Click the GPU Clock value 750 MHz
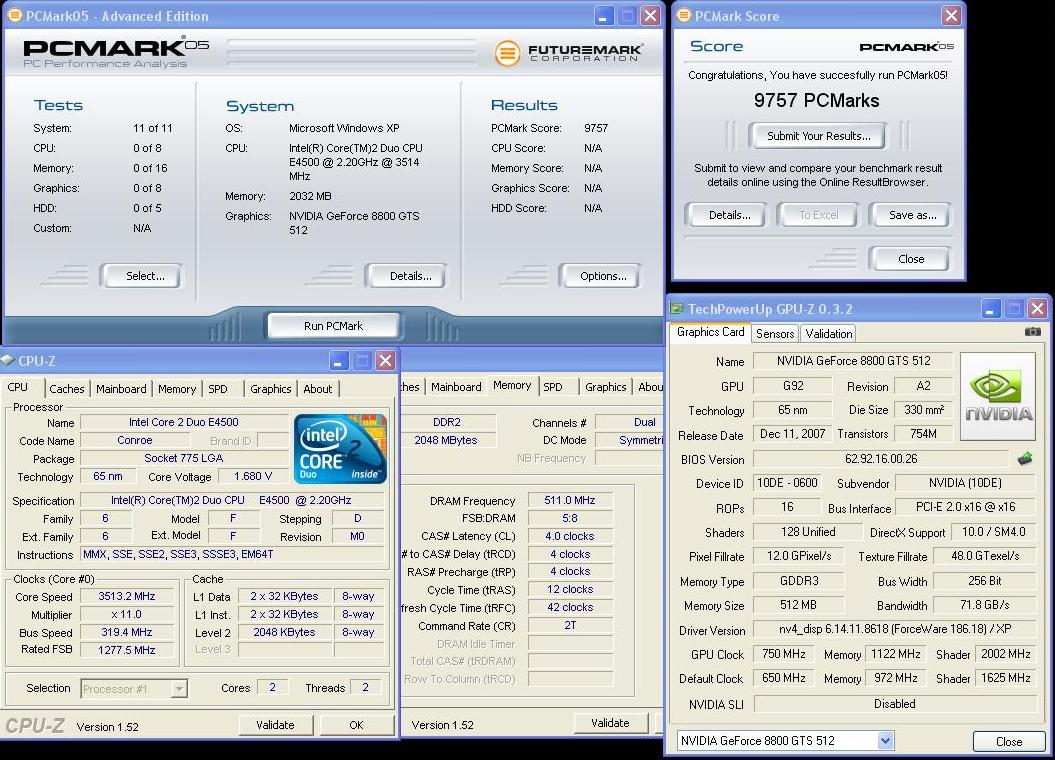This screenshot has width=1055, height=760. [784, 654]
